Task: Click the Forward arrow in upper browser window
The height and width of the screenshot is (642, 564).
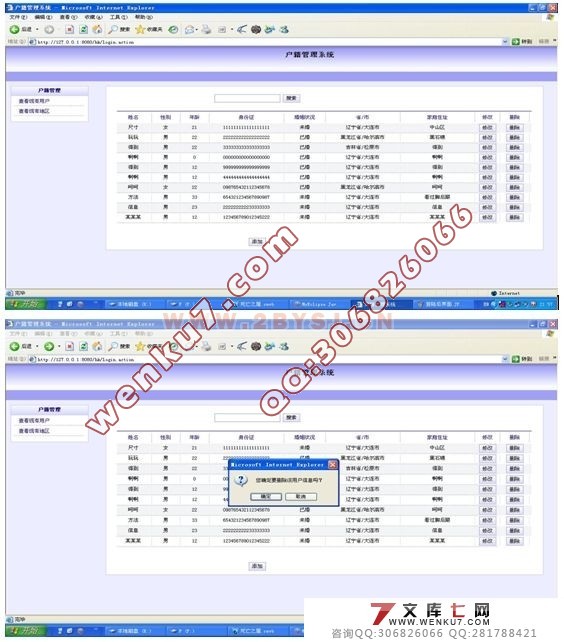Action: pos(49,29)
